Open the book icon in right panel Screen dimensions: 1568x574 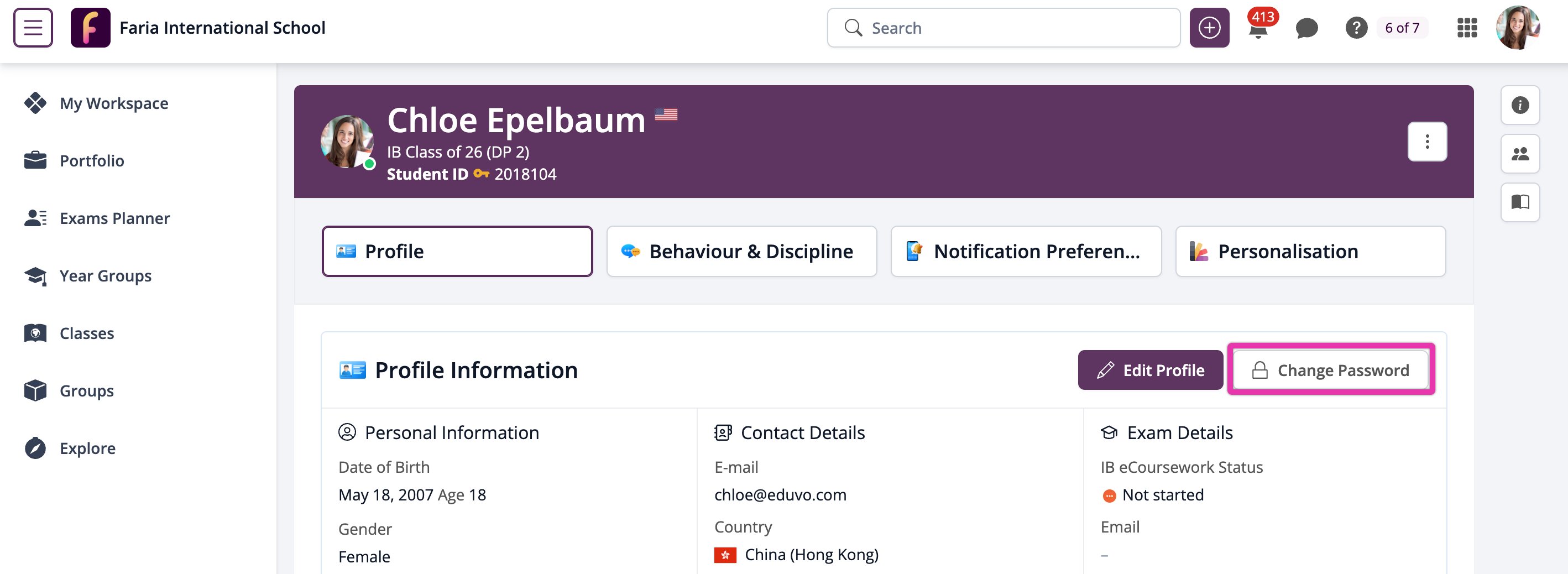coord(1520,202)
